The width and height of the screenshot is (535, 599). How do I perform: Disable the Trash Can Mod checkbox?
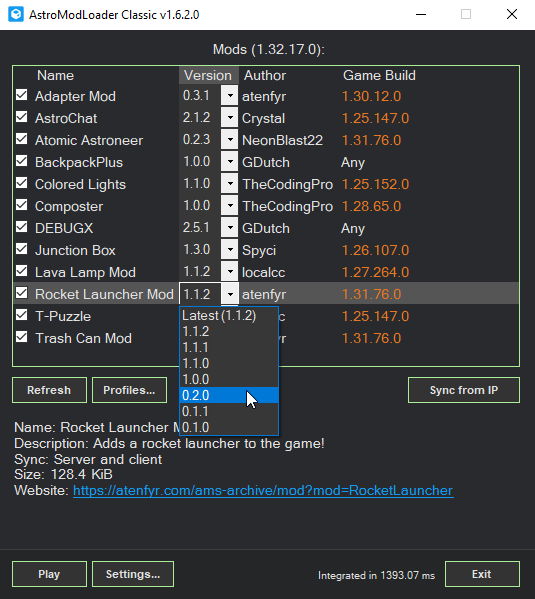click(22, 337)
